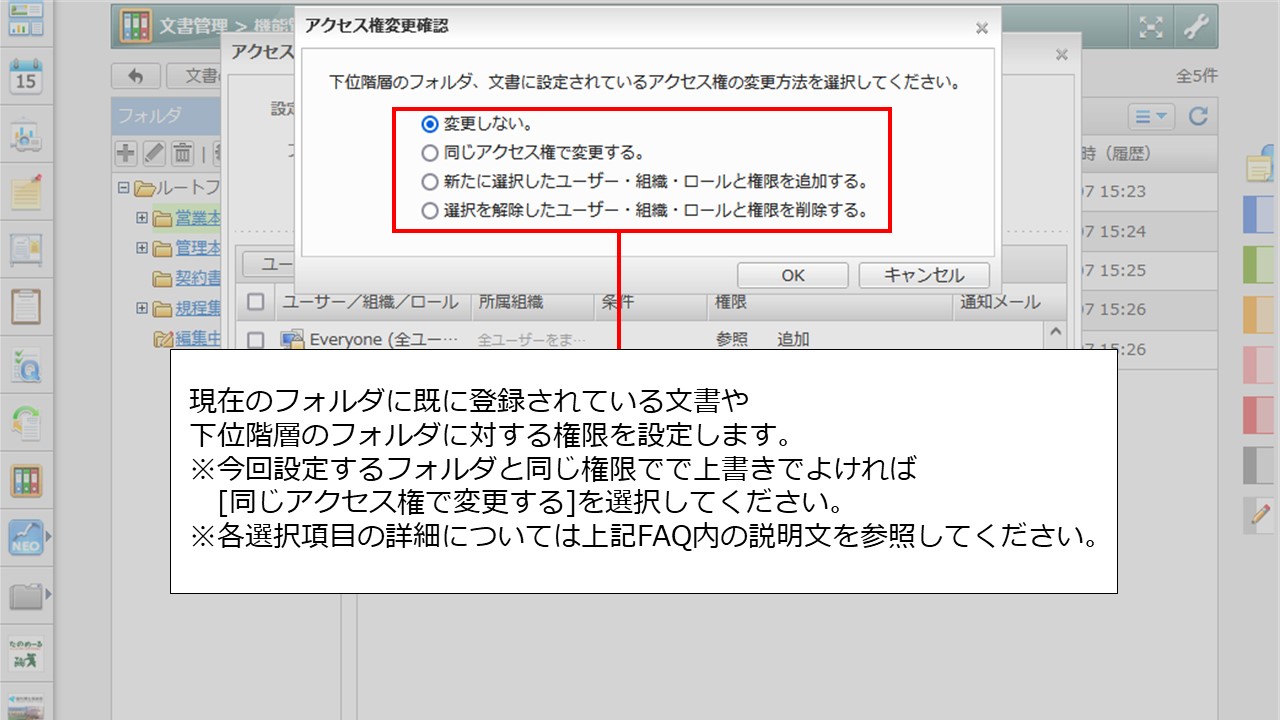1280x720 pixels.
Task: Toggle fullscreen with the expand icon
Action: click(1151, 28)
